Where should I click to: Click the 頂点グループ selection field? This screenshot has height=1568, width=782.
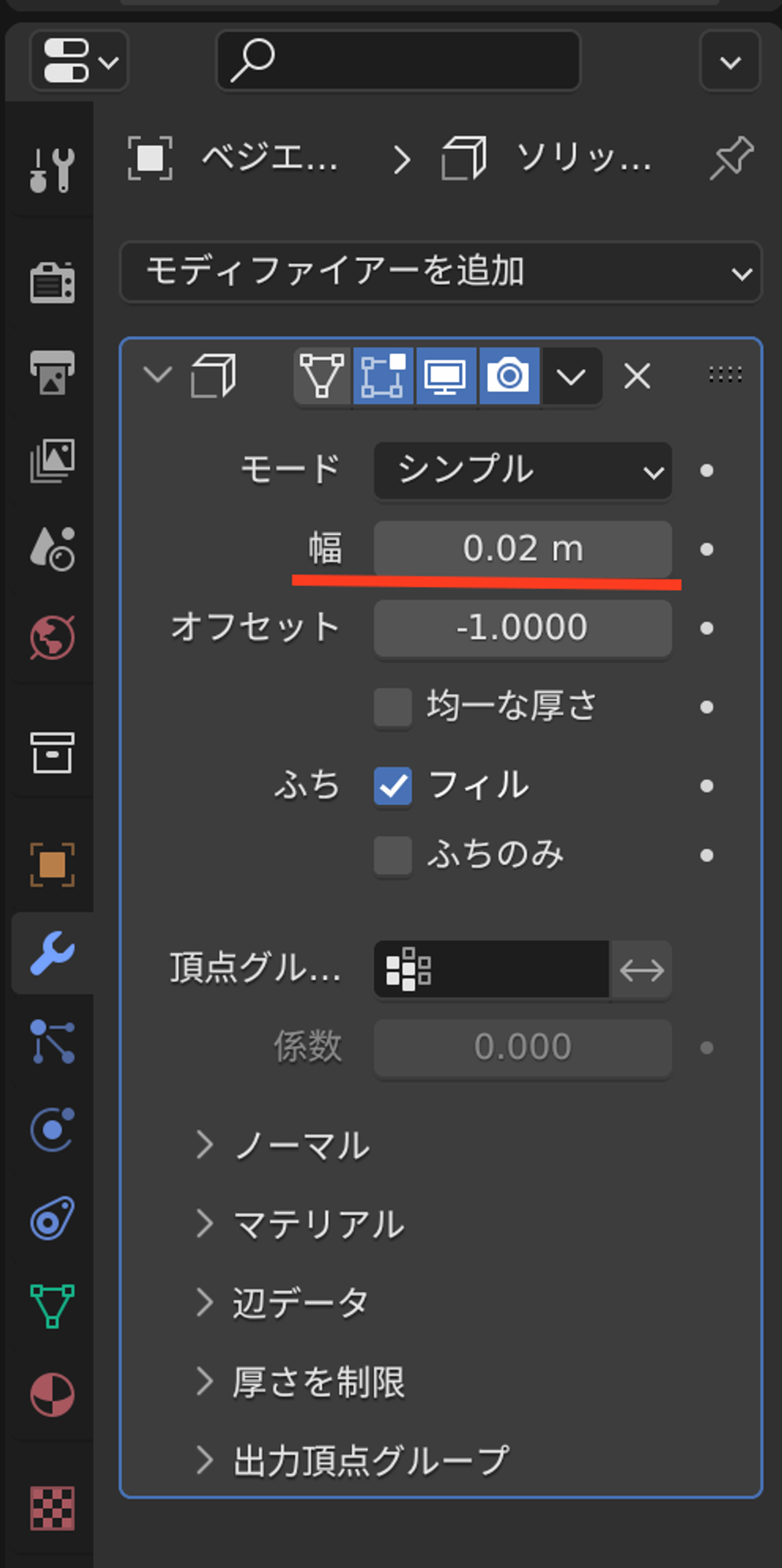click(491, 969)
